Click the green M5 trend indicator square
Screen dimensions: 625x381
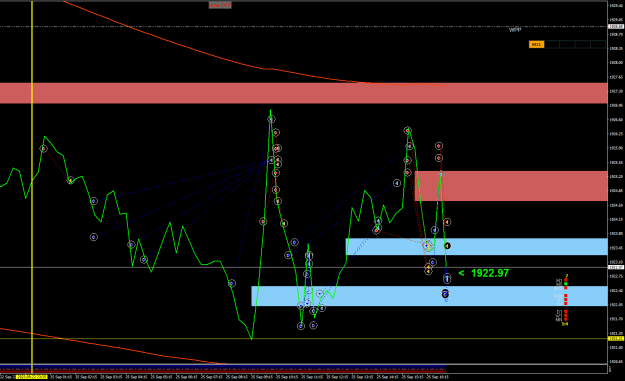coord(566,284)
